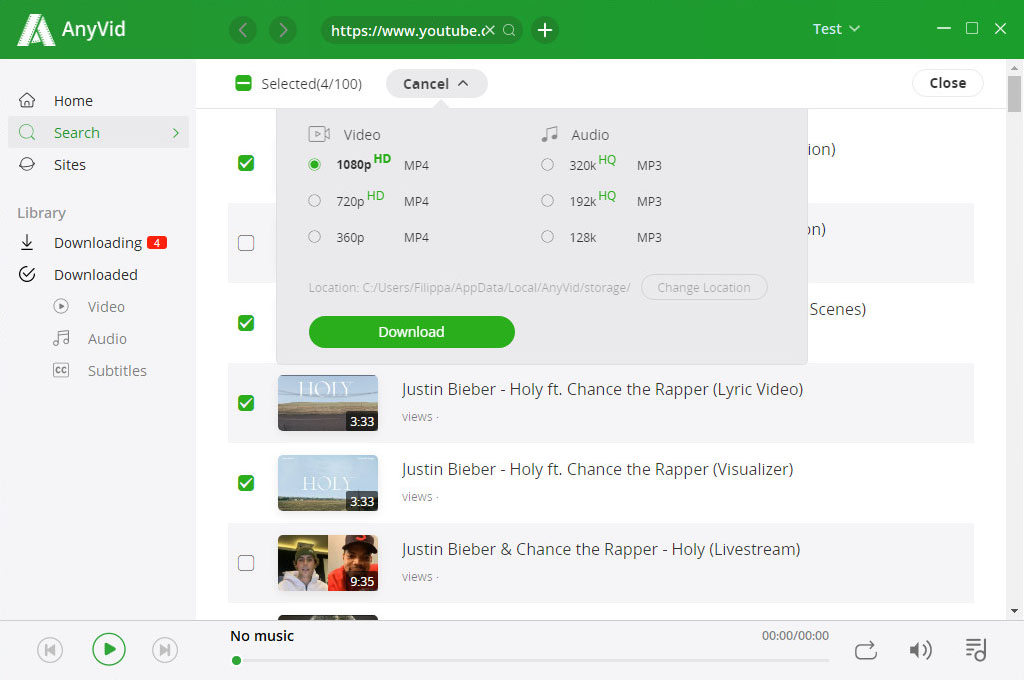Image resolution: width=1024 pixels, height=680 pixels.
Task: Click the scrollbar down arrow
Action: coord(1014,611)
